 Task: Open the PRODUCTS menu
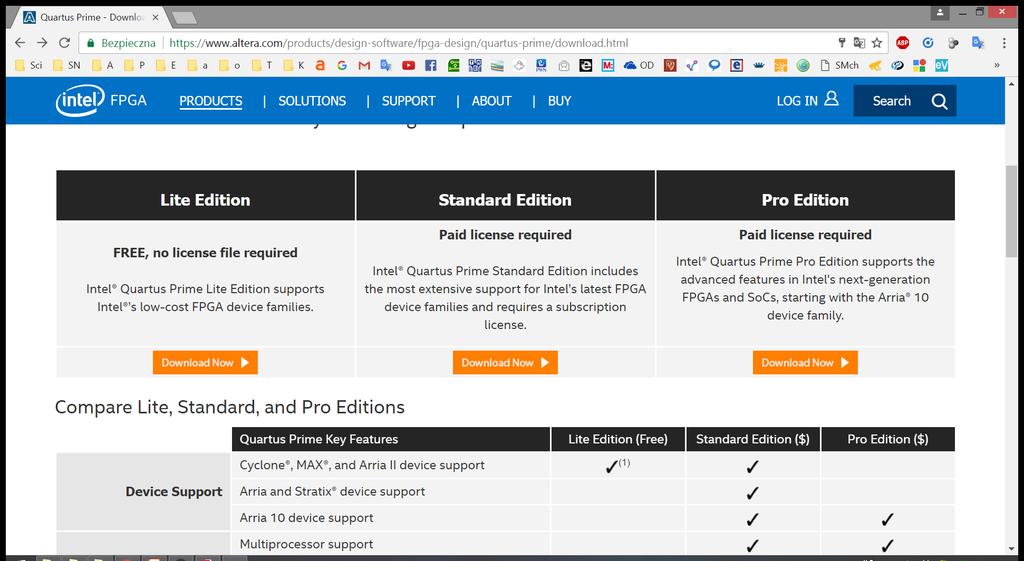[211, 101]
